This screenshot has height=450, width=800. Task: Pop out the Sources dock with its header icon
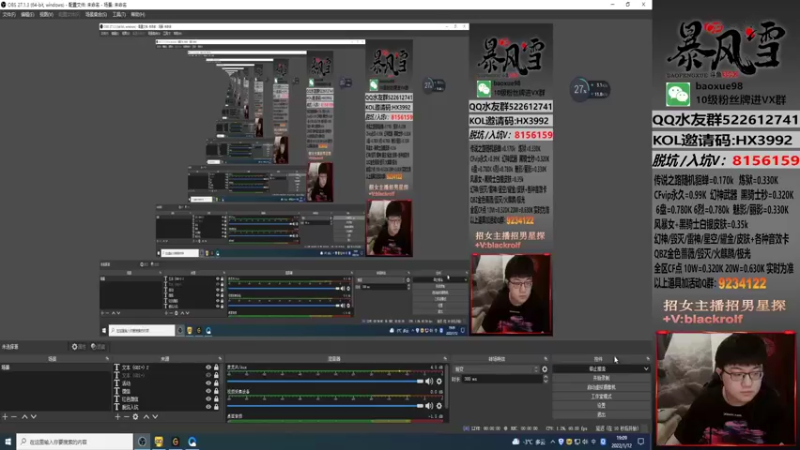[220, 359]
